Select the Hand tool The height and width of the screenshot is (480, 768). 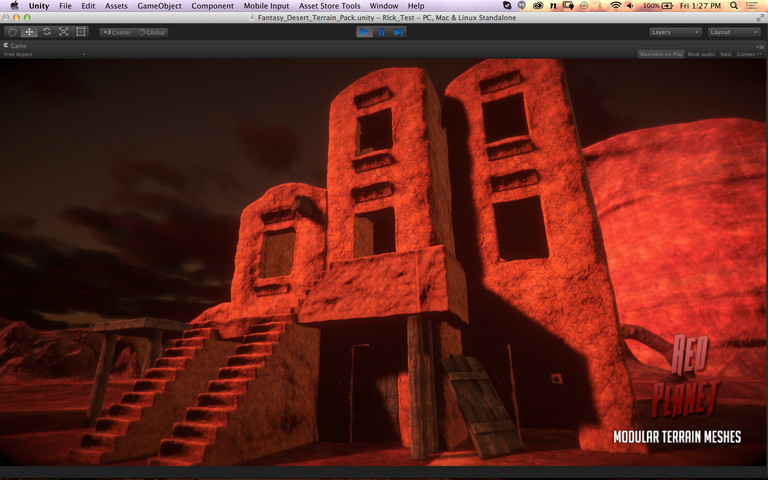click(12, 32)
